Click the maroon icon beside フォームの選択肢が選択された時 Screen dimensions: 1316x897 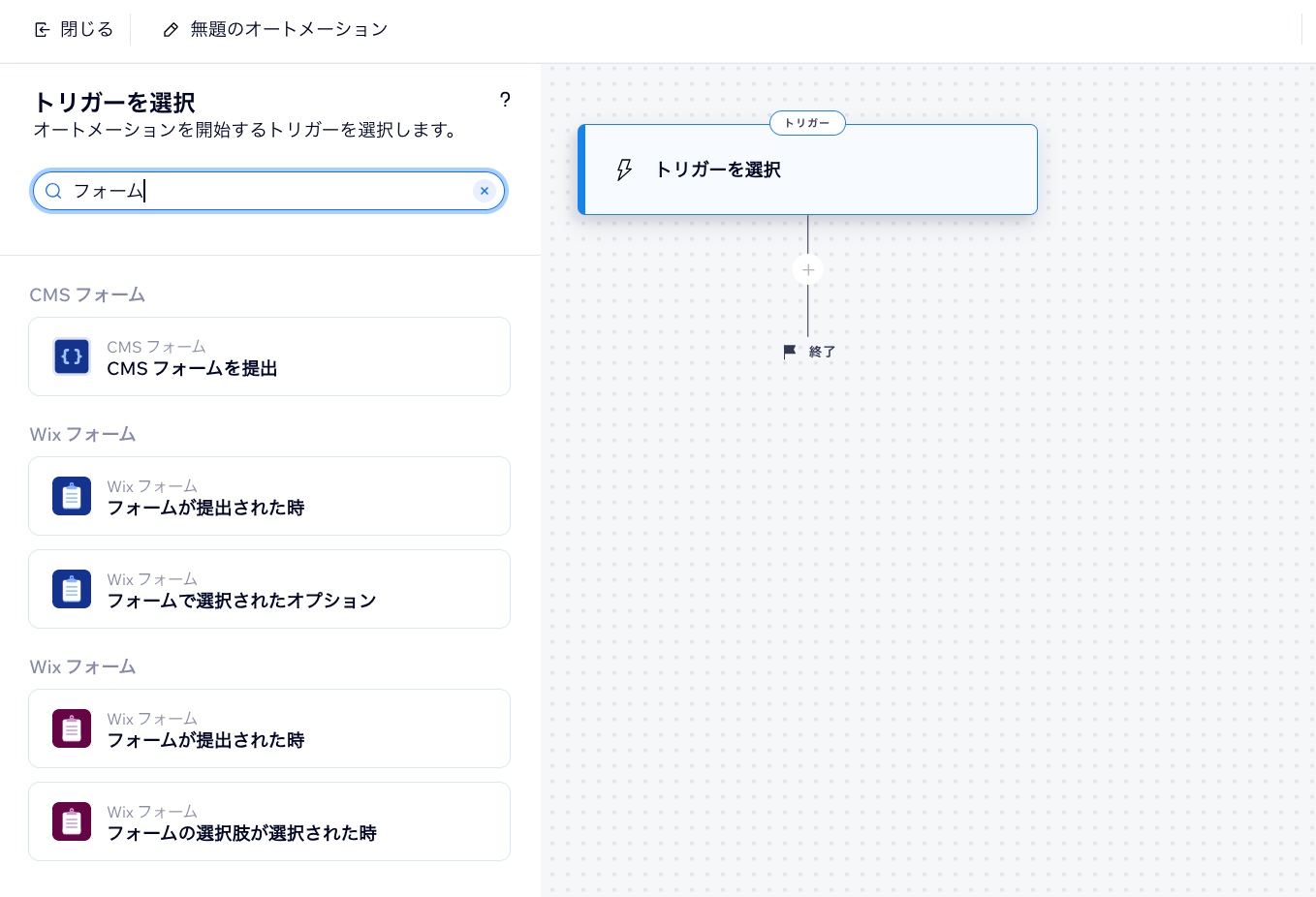(72, 821)
